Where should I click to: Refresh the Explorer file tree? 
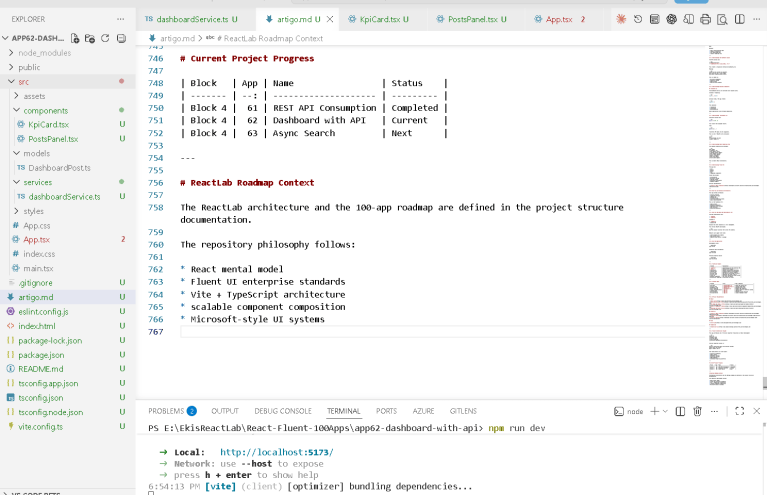(105, 38)
